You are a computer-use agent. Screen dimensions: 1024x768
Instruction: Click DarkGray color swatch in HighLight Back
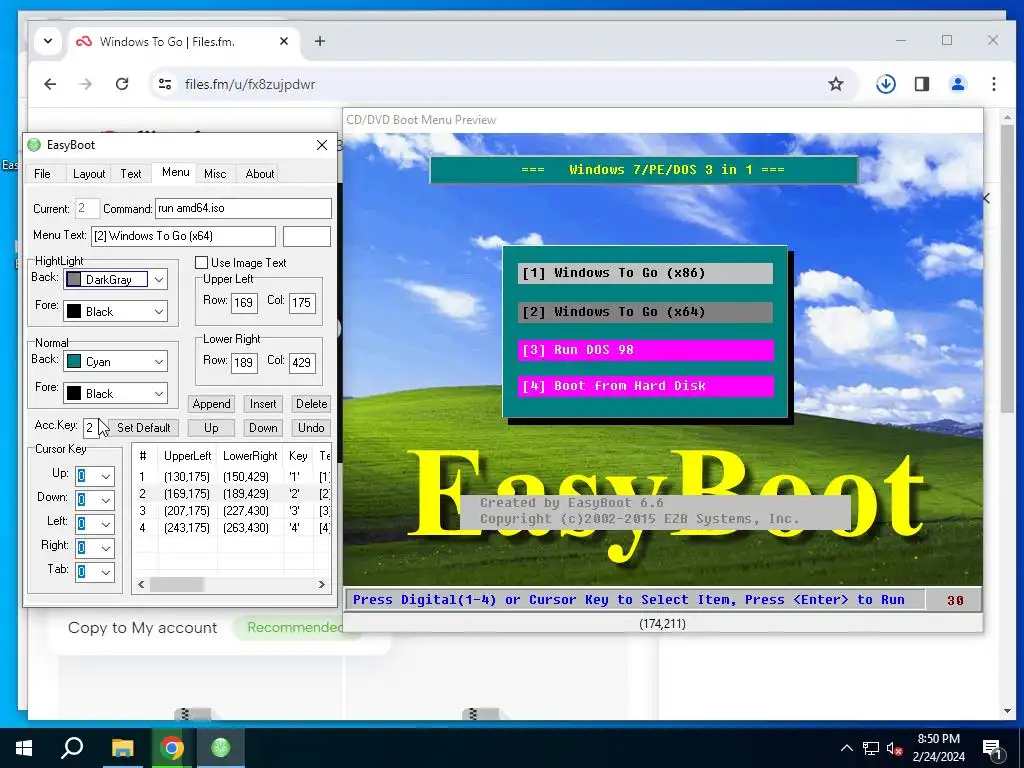[x=74, y=280]
